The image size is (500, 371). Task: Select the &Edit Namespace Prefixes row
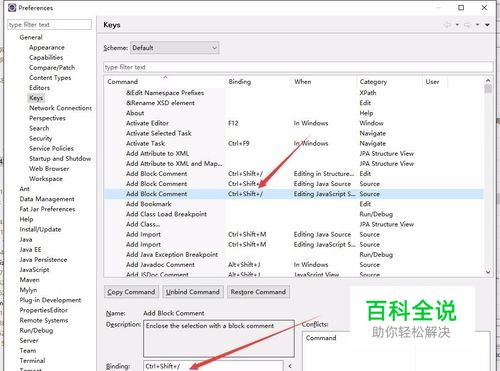(294, 93)
